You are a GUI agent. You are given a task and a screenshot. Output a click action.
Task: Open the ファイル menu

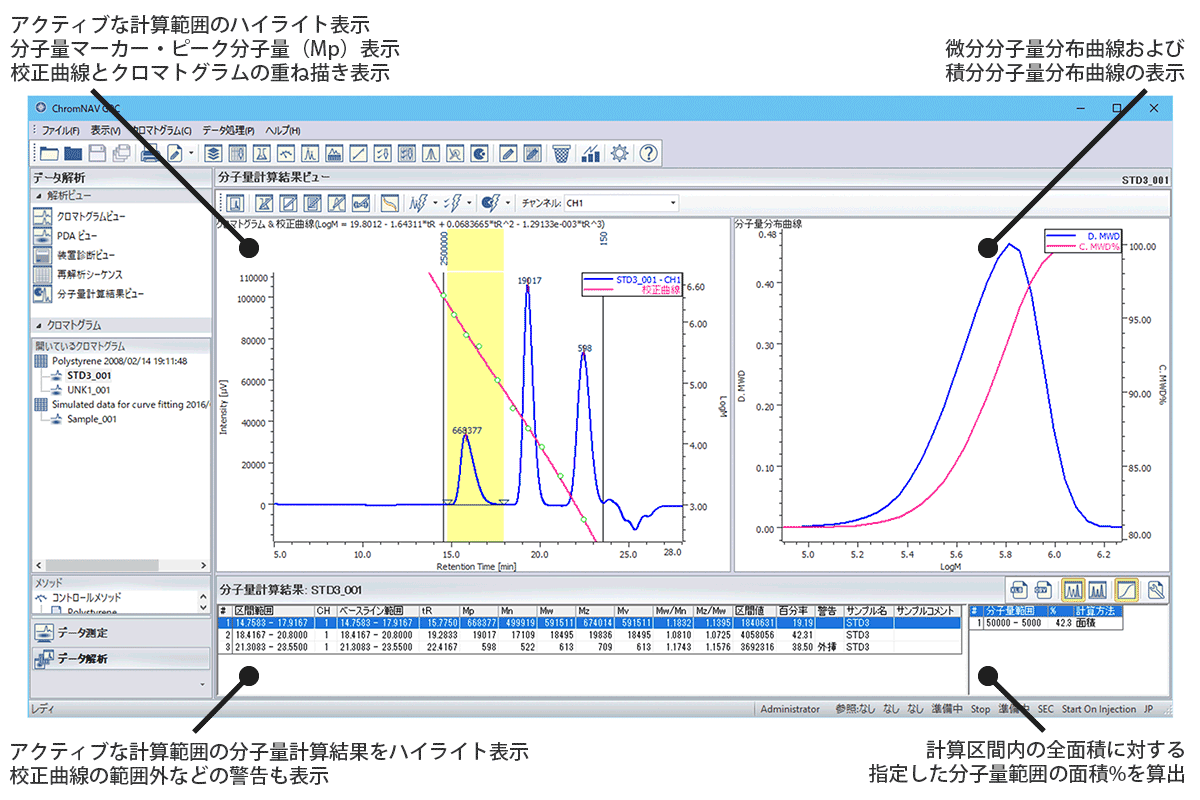click(61, 131)
